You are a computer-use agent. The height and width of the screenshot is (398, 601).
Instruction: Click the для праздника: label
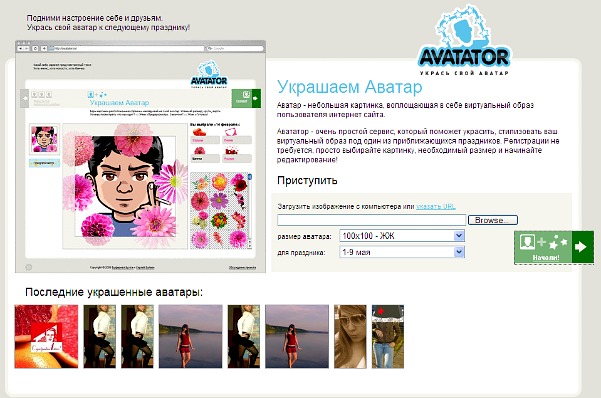click(301, 253)
